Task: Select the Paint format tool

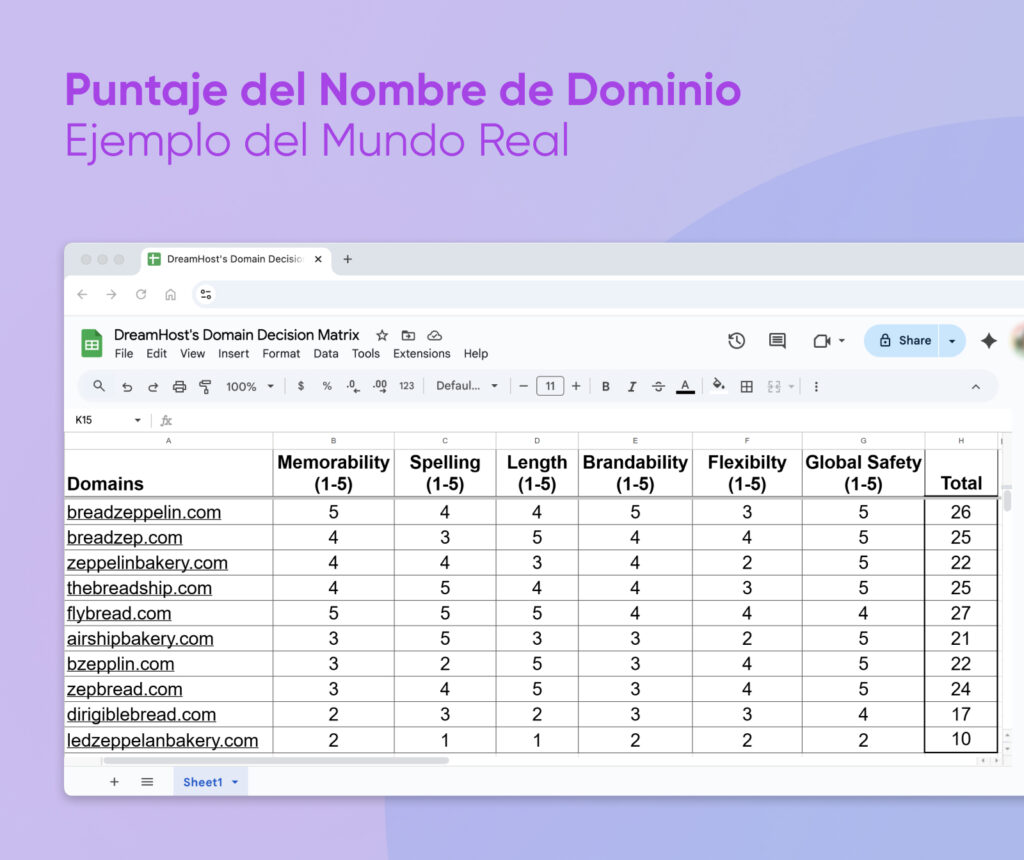Action: pos(205,385)
